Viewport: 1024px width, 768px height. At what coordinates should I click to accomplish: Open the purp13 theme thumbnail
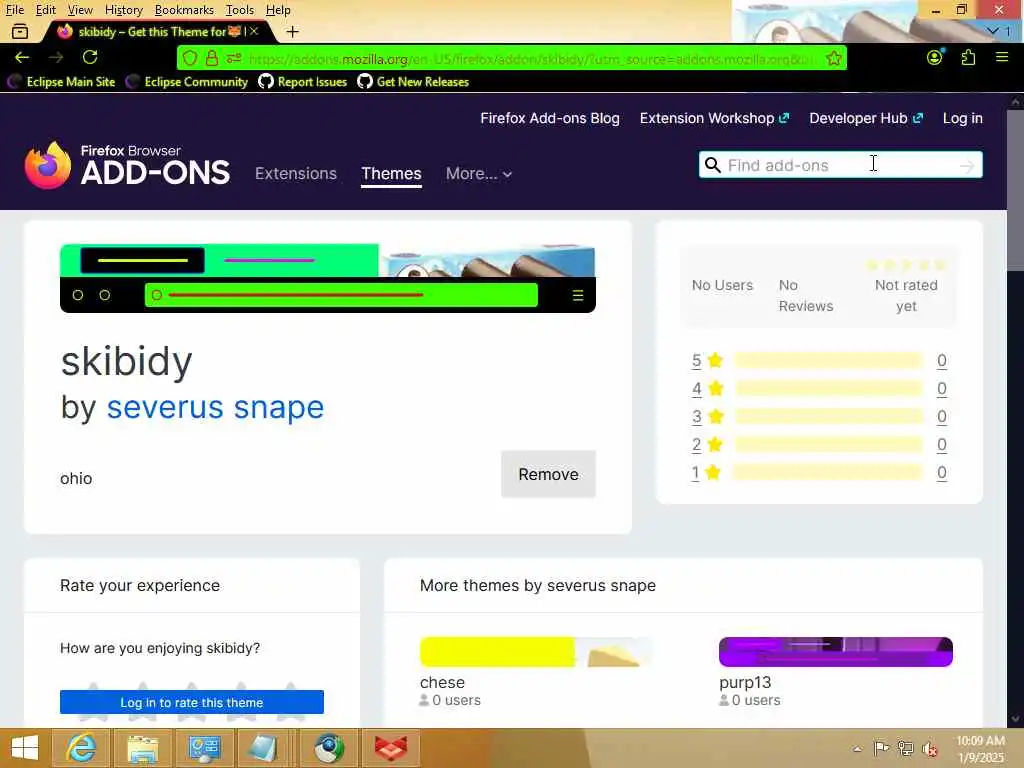[x=836, y=652]
